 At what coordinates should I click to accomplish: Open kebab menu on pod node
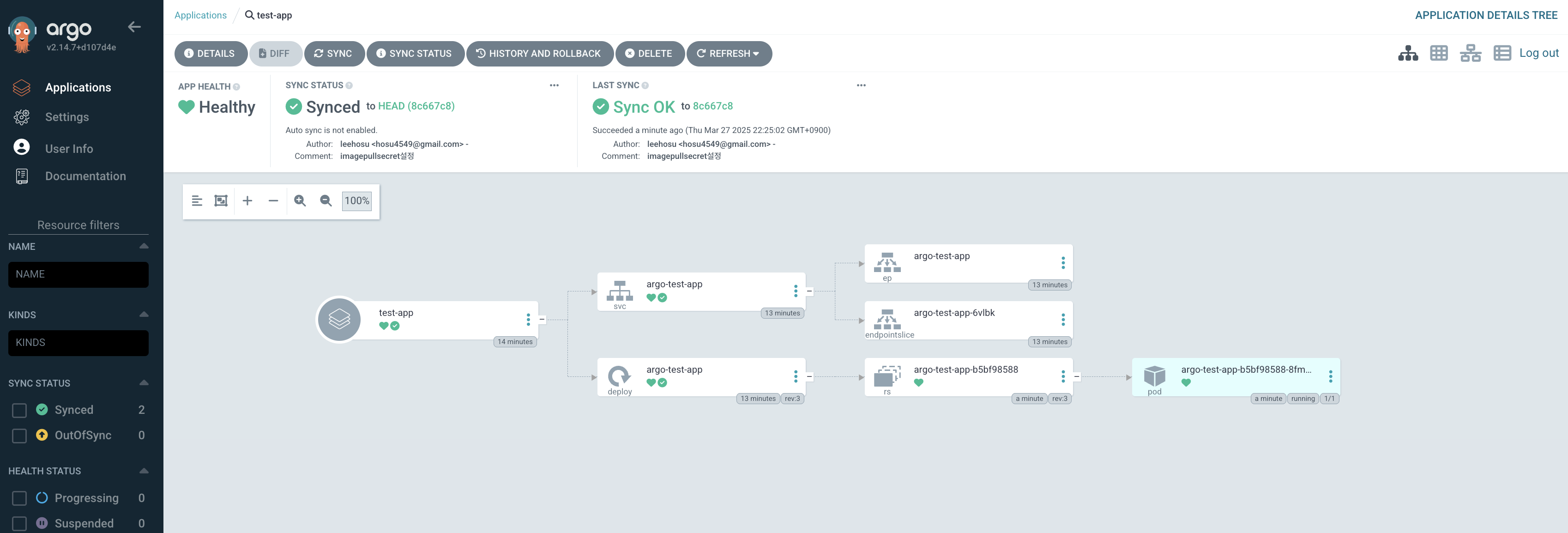(1330, 376)
